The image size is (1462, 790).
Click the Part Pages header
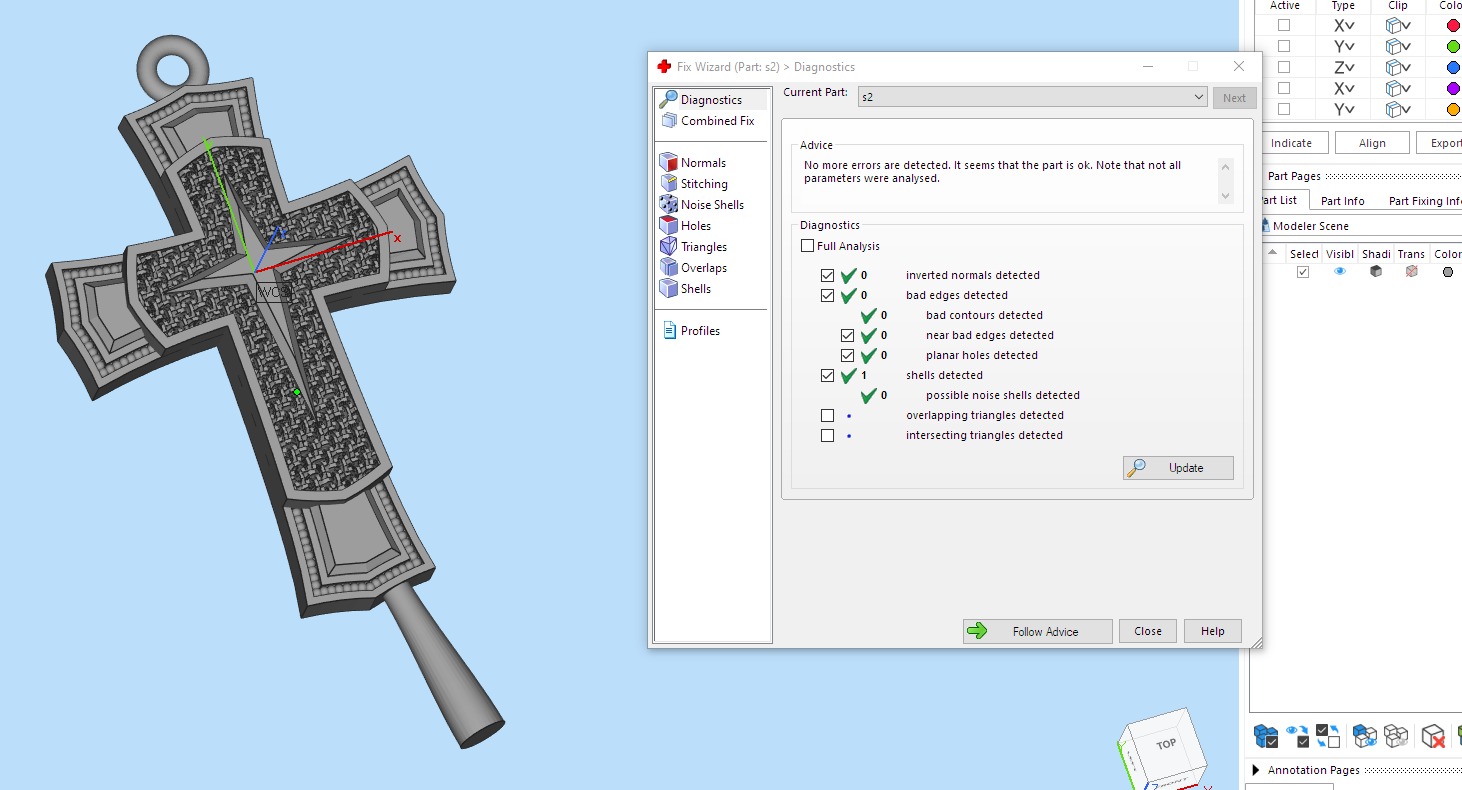coord(1294,176)
